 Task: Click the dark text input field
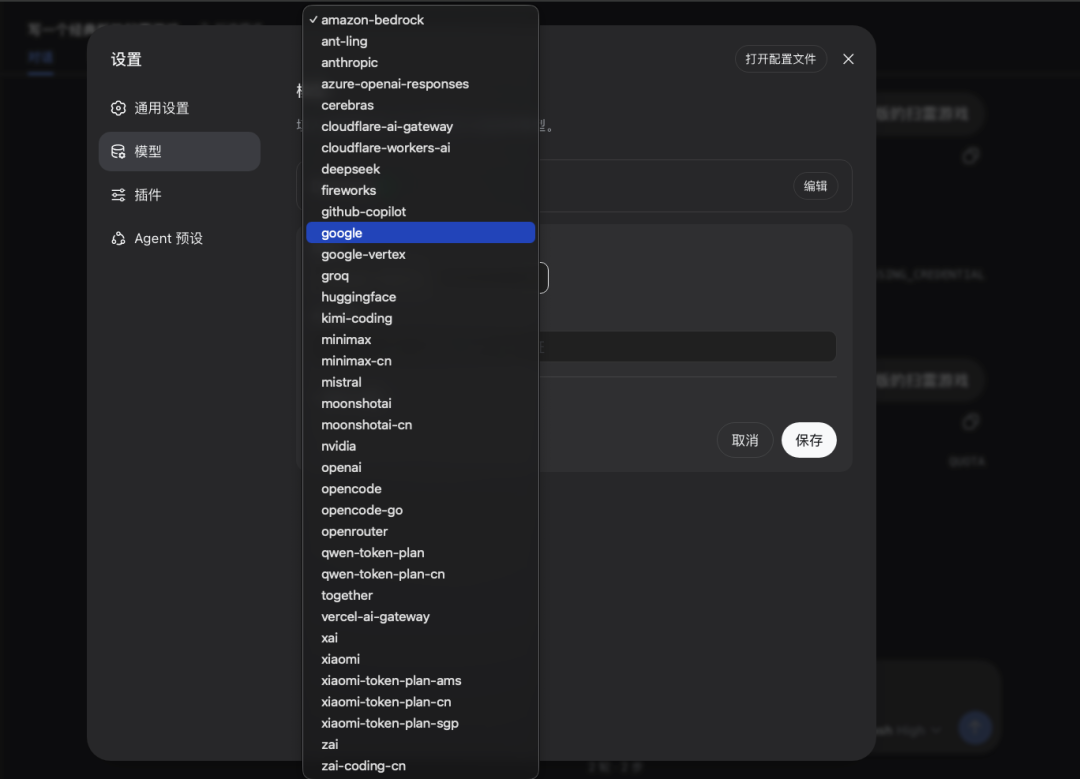click(x=687, y=346)
